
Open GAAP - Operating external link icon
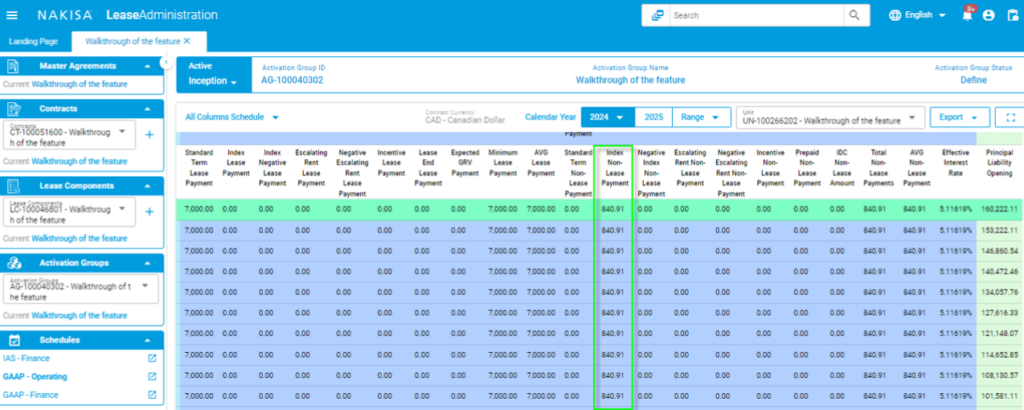click(x=152, y=377)
